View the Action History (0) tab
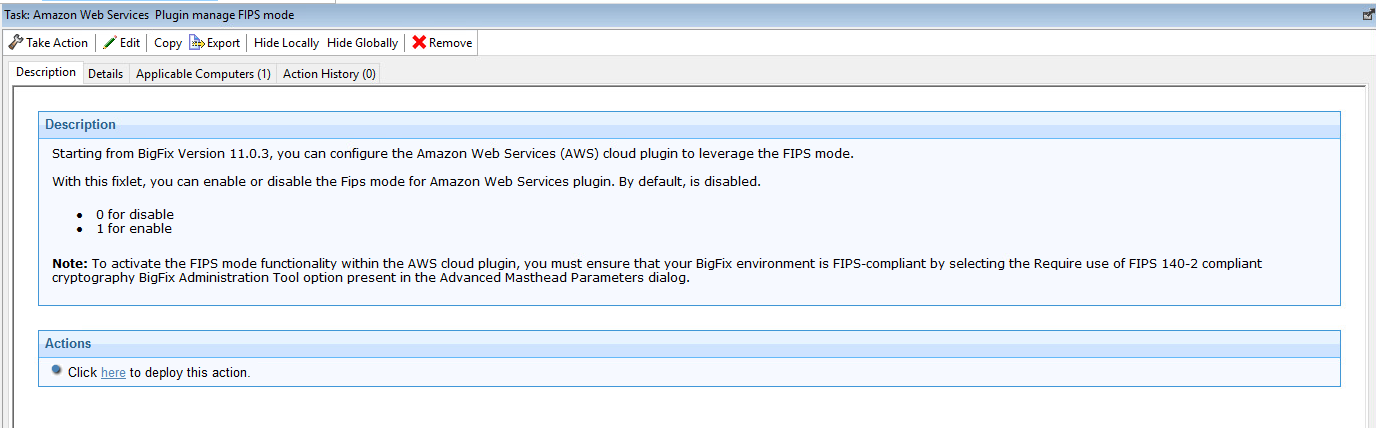 pos(329,74)
